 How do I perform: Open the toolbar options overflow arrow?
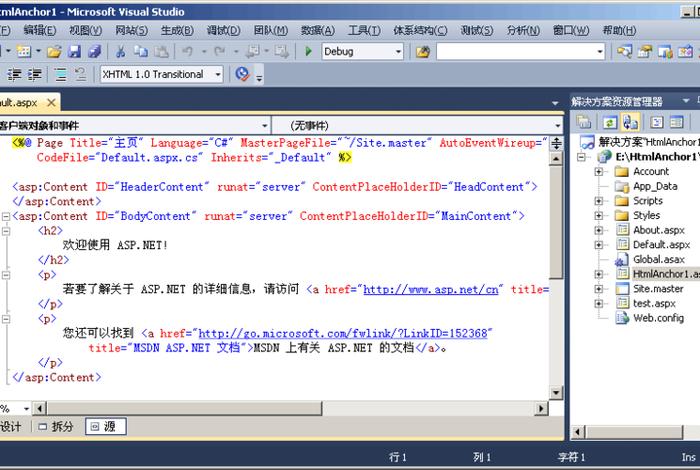pos(259,78)
